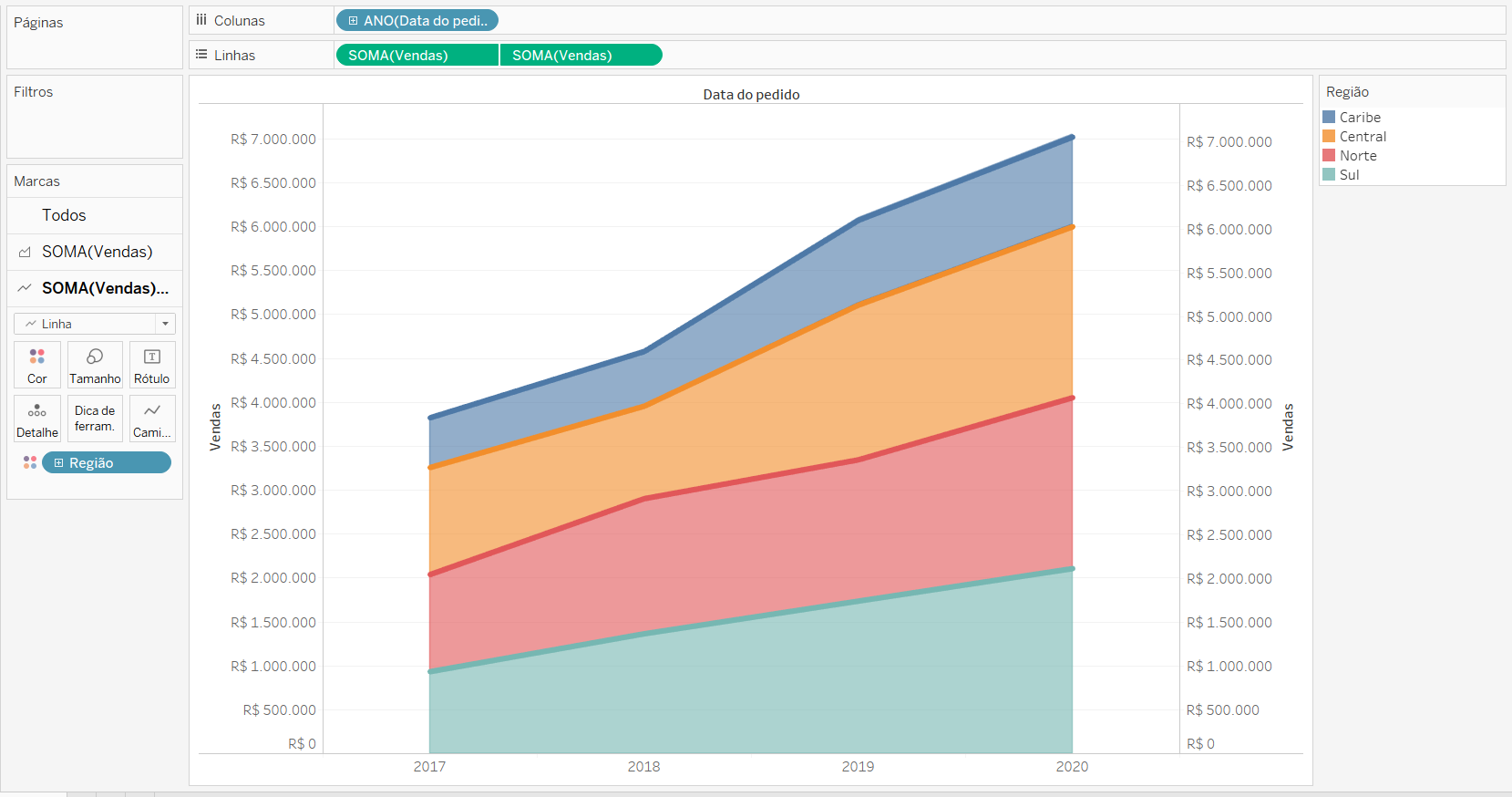Viewport: 1512px width, 797px height.
Task: Click the right Vendas axis title
Action: tap(1288, 427)
